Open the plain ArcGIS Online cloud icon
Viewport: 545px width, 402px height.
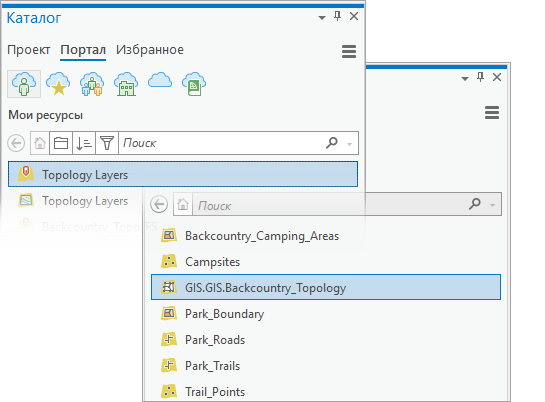160,81
